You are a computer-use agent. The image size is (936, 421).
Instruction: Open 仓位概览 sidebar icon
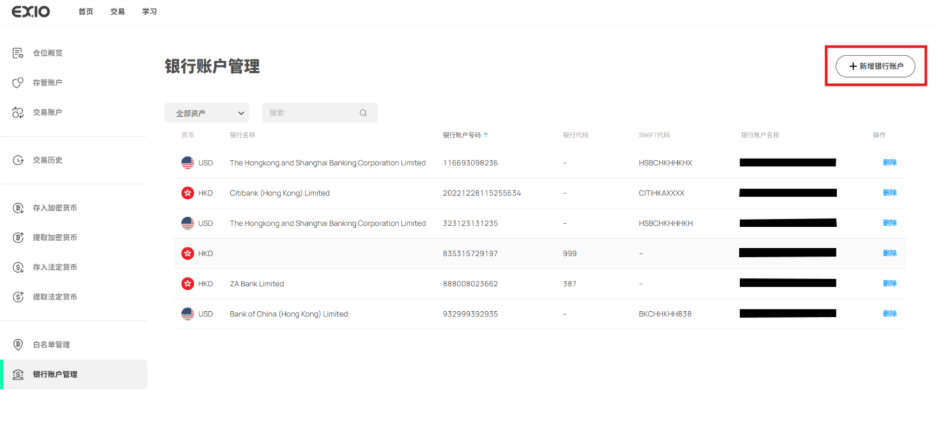click(18, 52)
